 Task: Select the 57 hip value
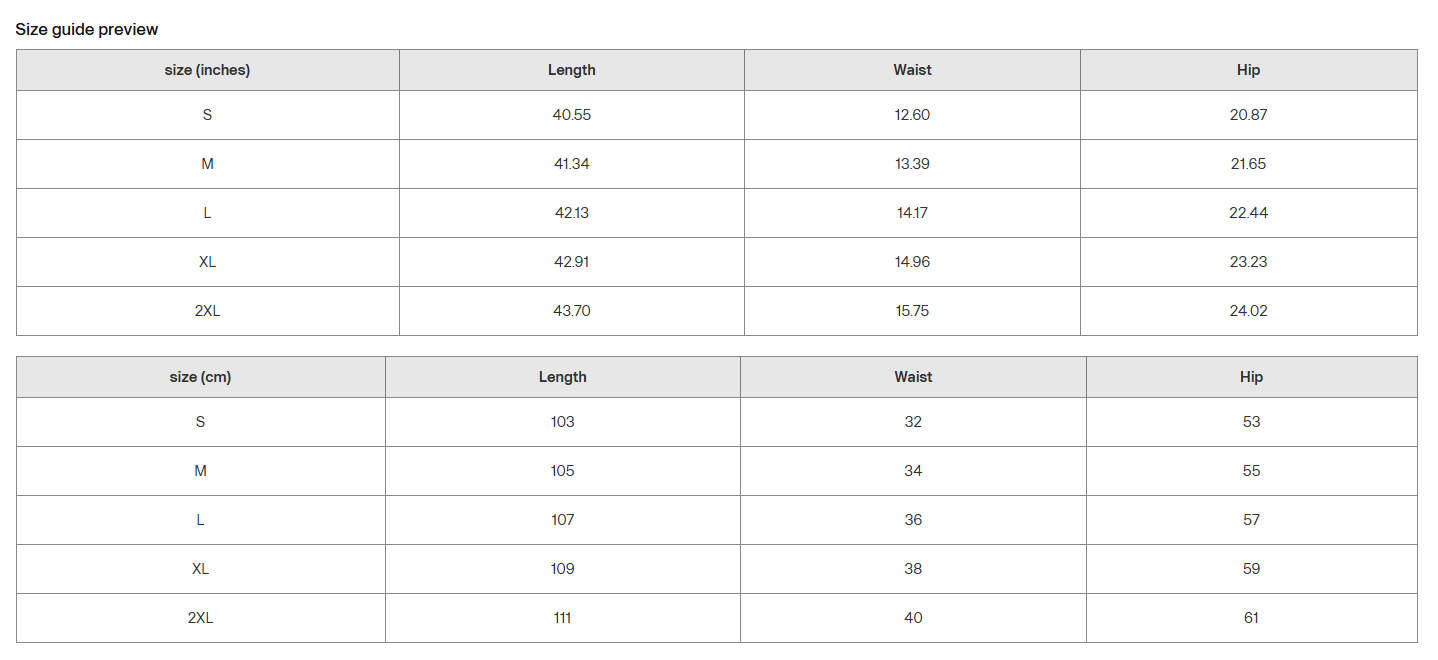click(x=1251, y=520)
